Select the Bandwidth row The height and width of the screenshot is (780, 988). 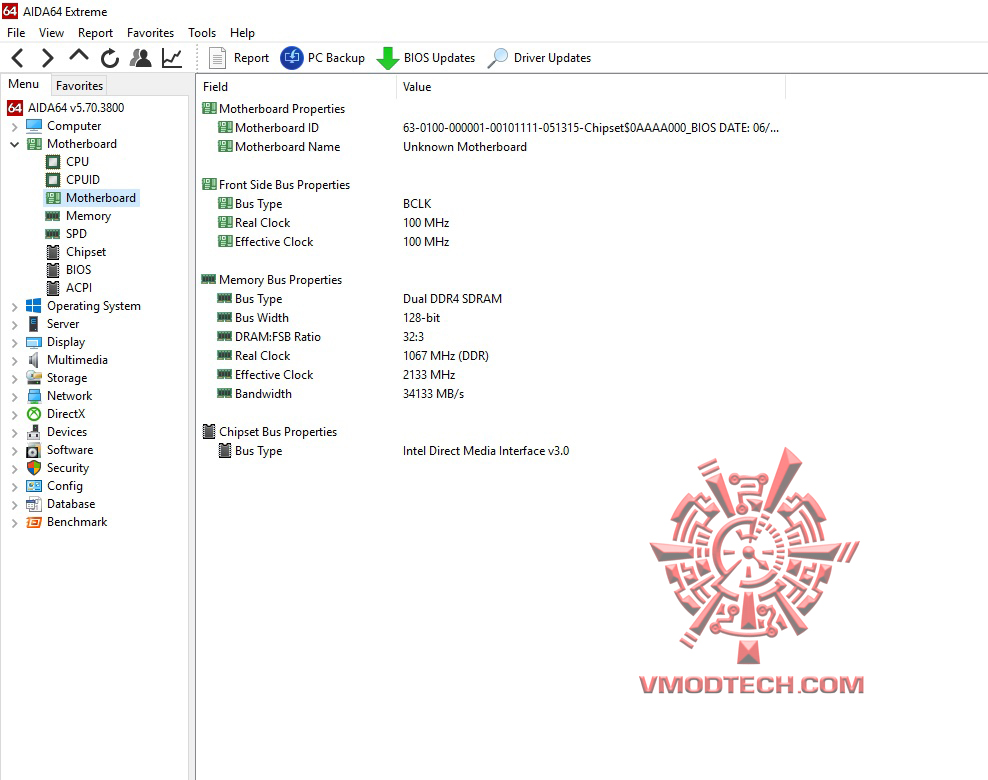click(491, 394)
